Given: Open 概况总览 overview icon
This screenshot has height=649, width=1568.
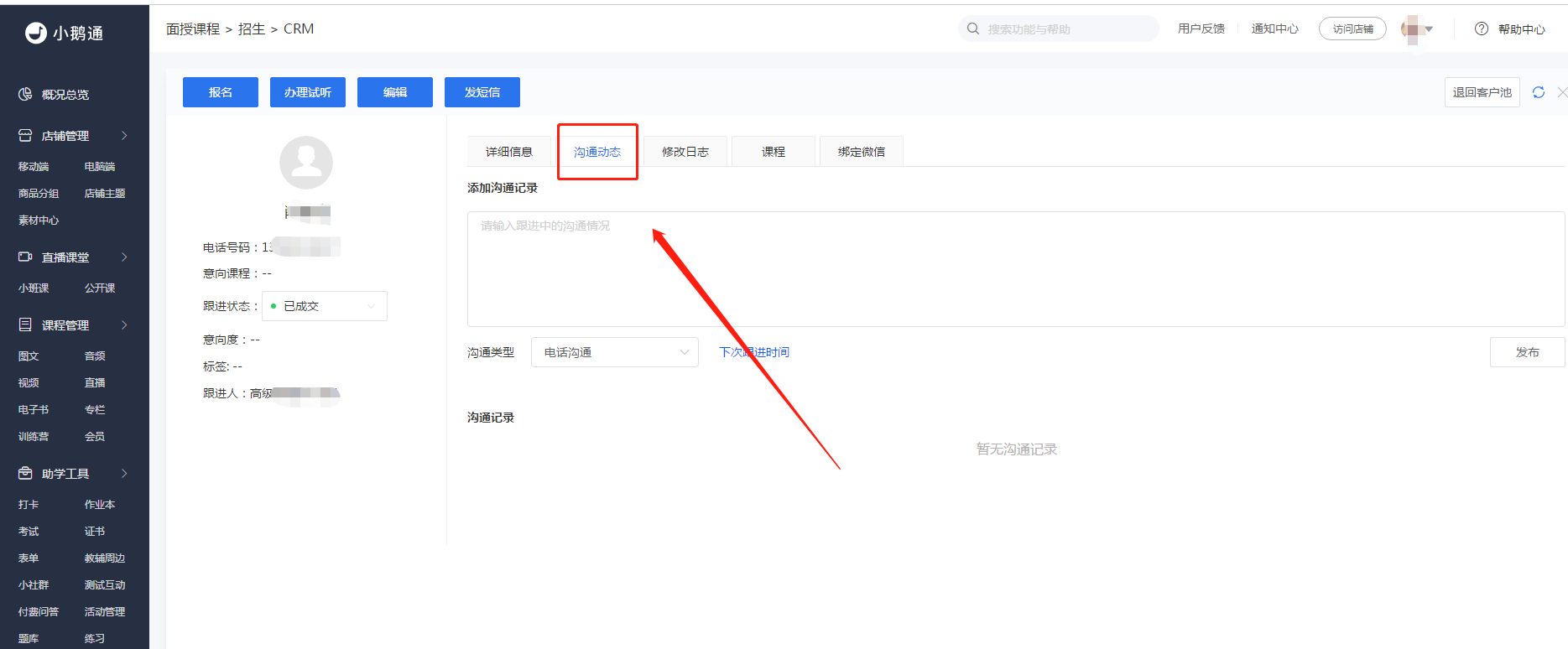Looking at the screenshot, I should pyautogui.click(x=25, y=94).
